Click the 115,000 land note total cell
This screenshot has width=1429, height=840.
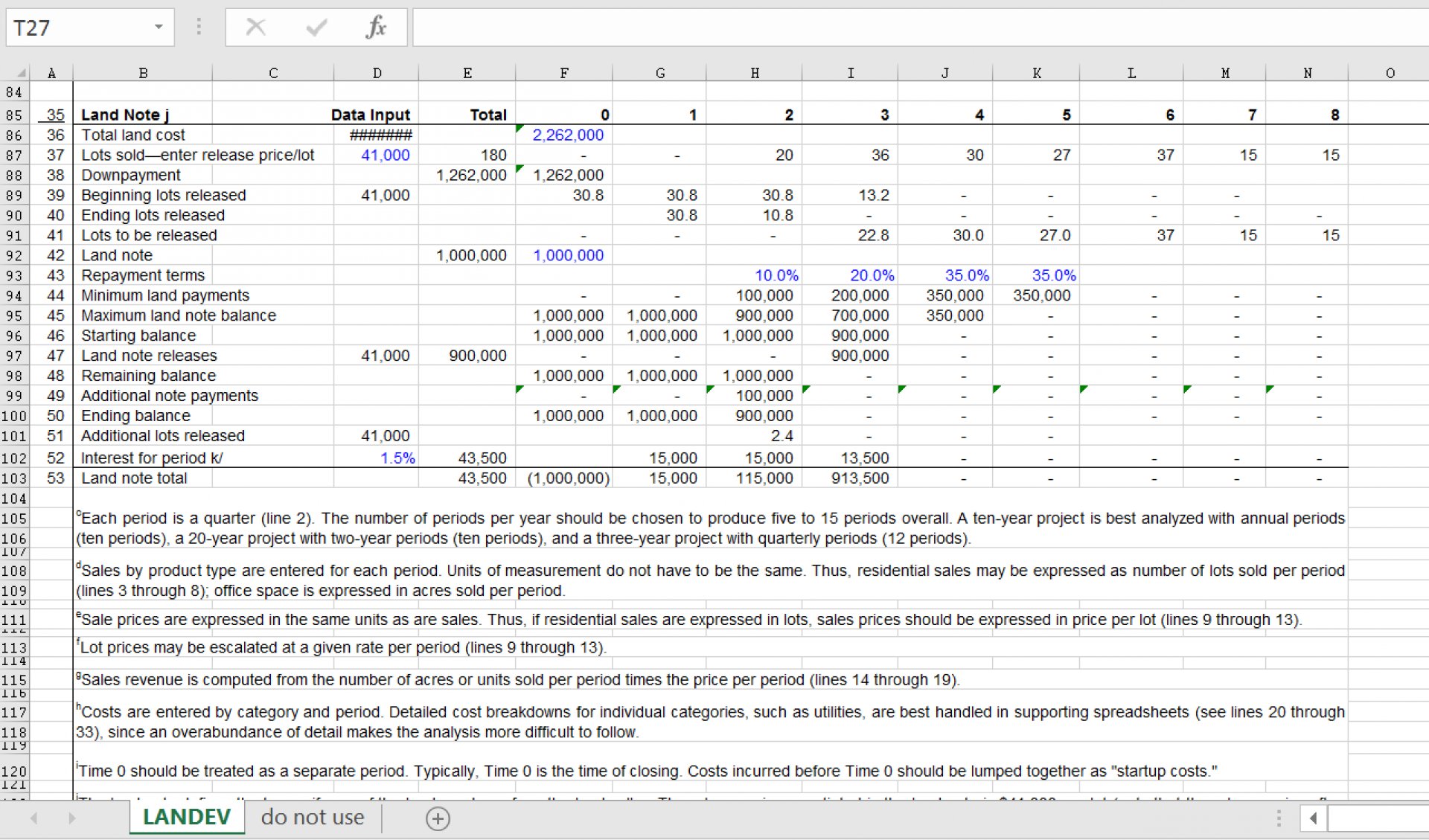[x=755, y=478]
